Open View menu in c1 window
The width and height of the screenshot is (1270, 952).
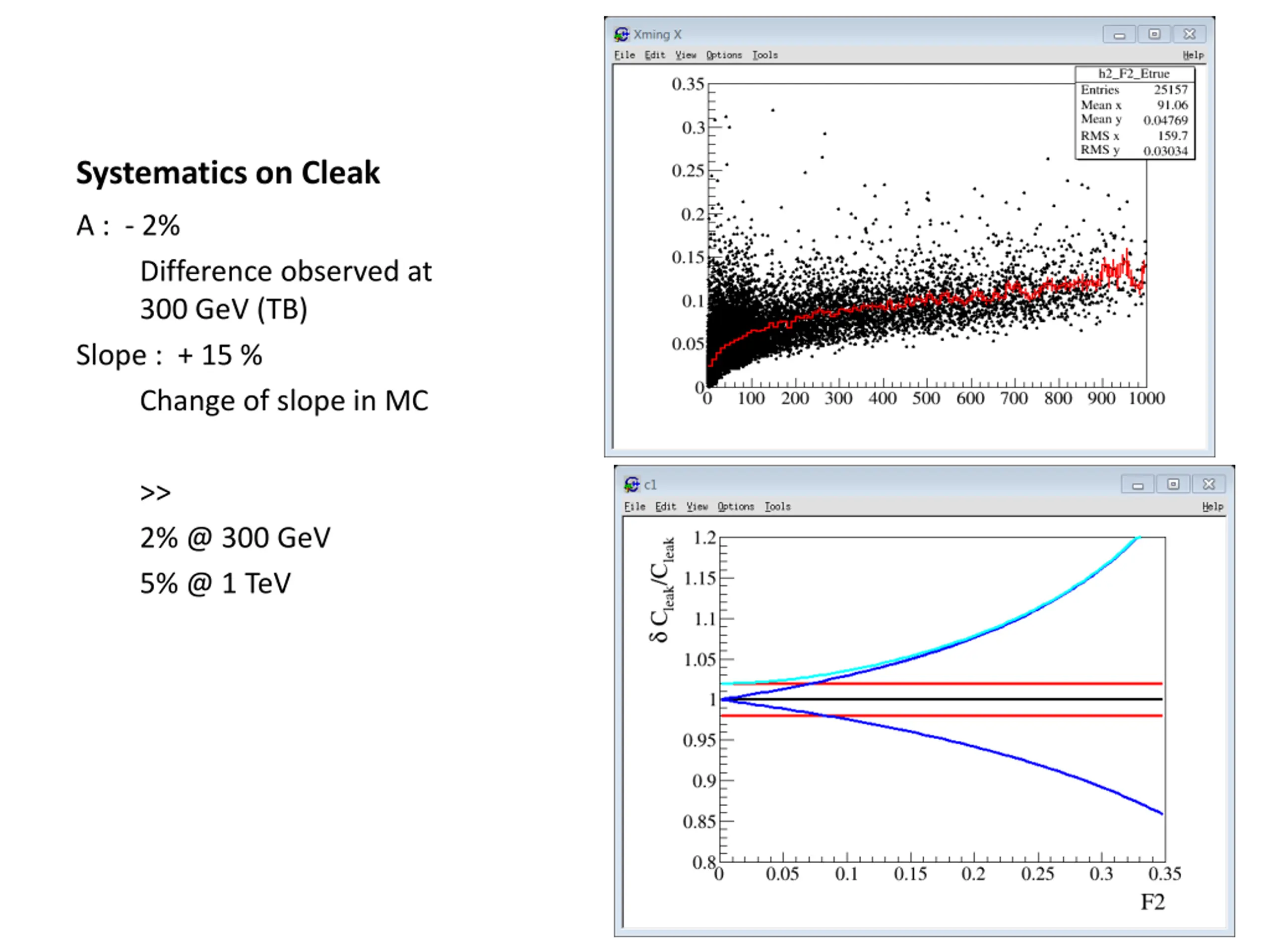tap(697, 507)
